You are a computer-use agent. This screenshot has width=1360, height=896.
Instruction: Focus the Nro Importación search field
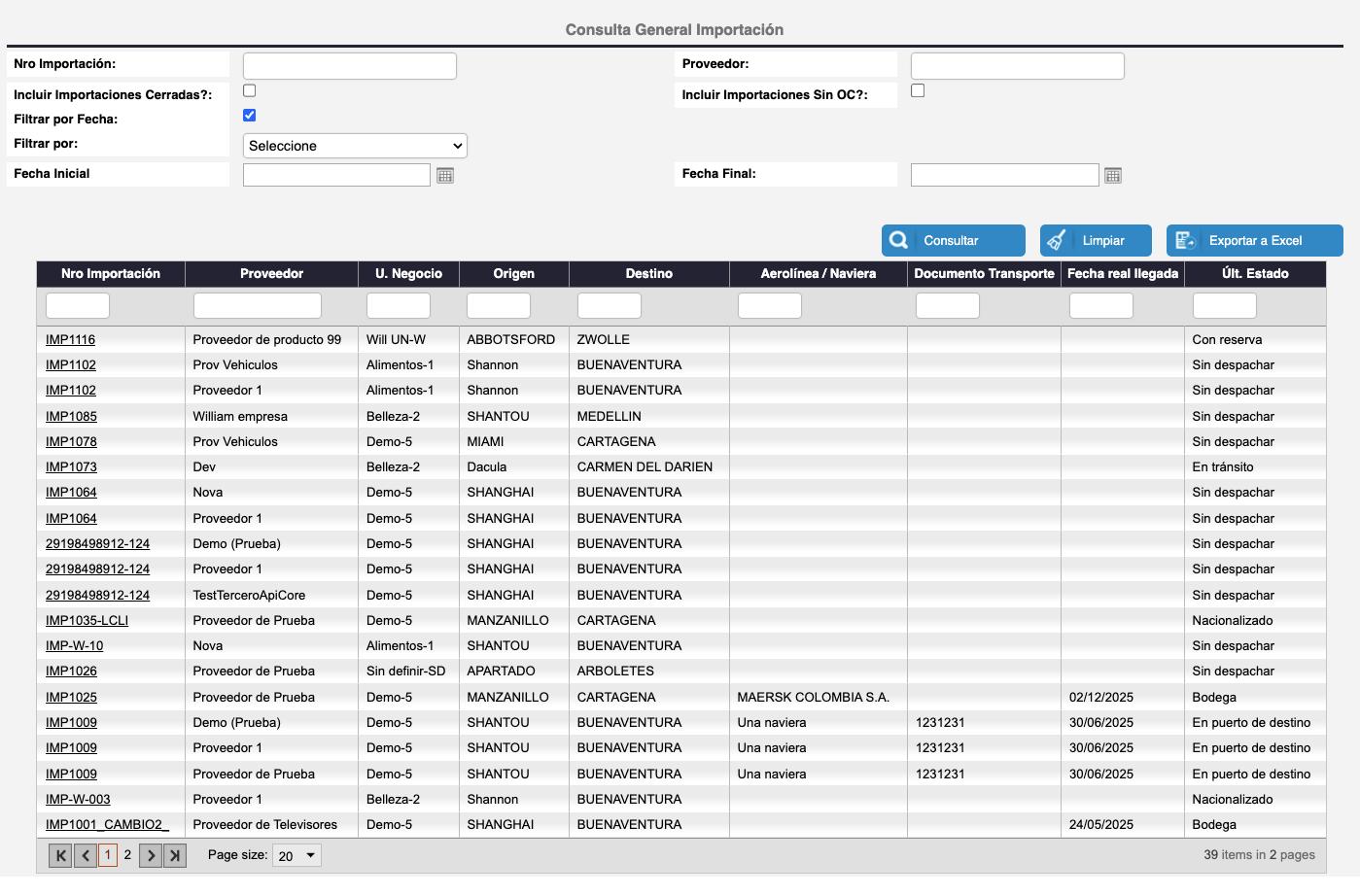pyautogui.click(x=349, y=66)
